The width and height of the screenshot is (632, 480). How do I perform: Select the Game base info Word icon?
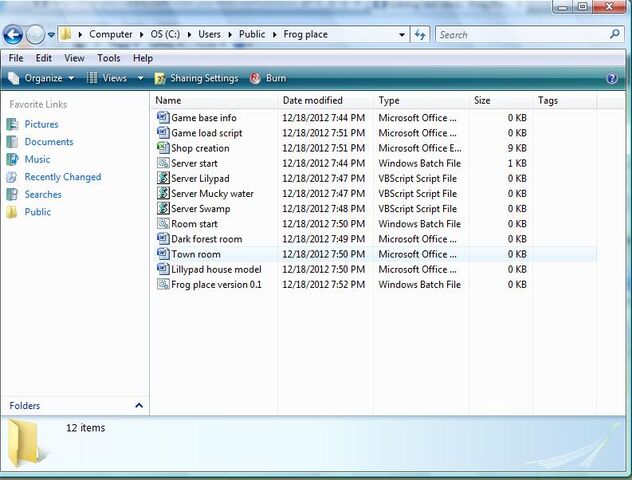(x=163, y=117)
